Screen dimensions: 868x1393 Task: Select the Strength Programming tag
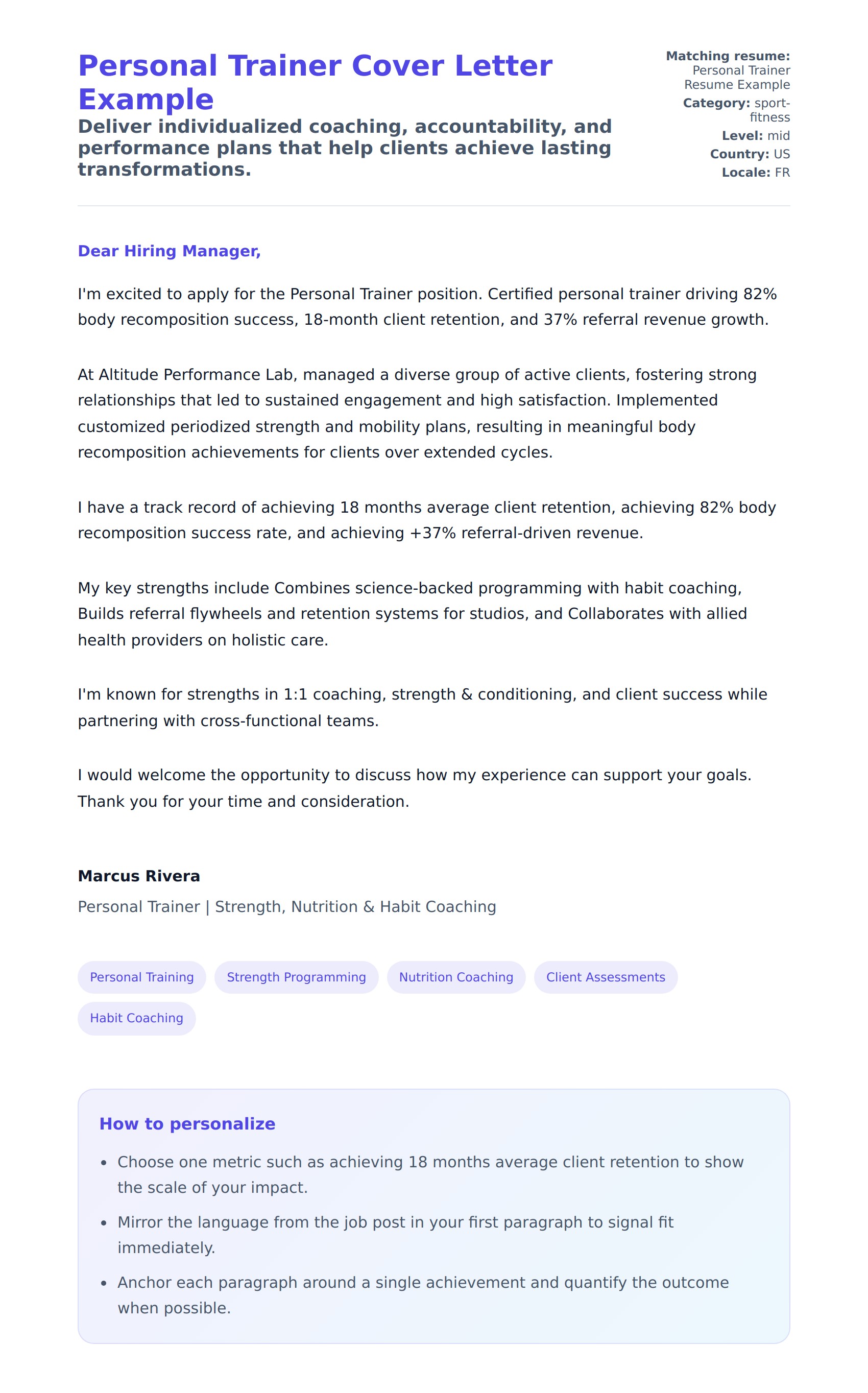[296, 977]
